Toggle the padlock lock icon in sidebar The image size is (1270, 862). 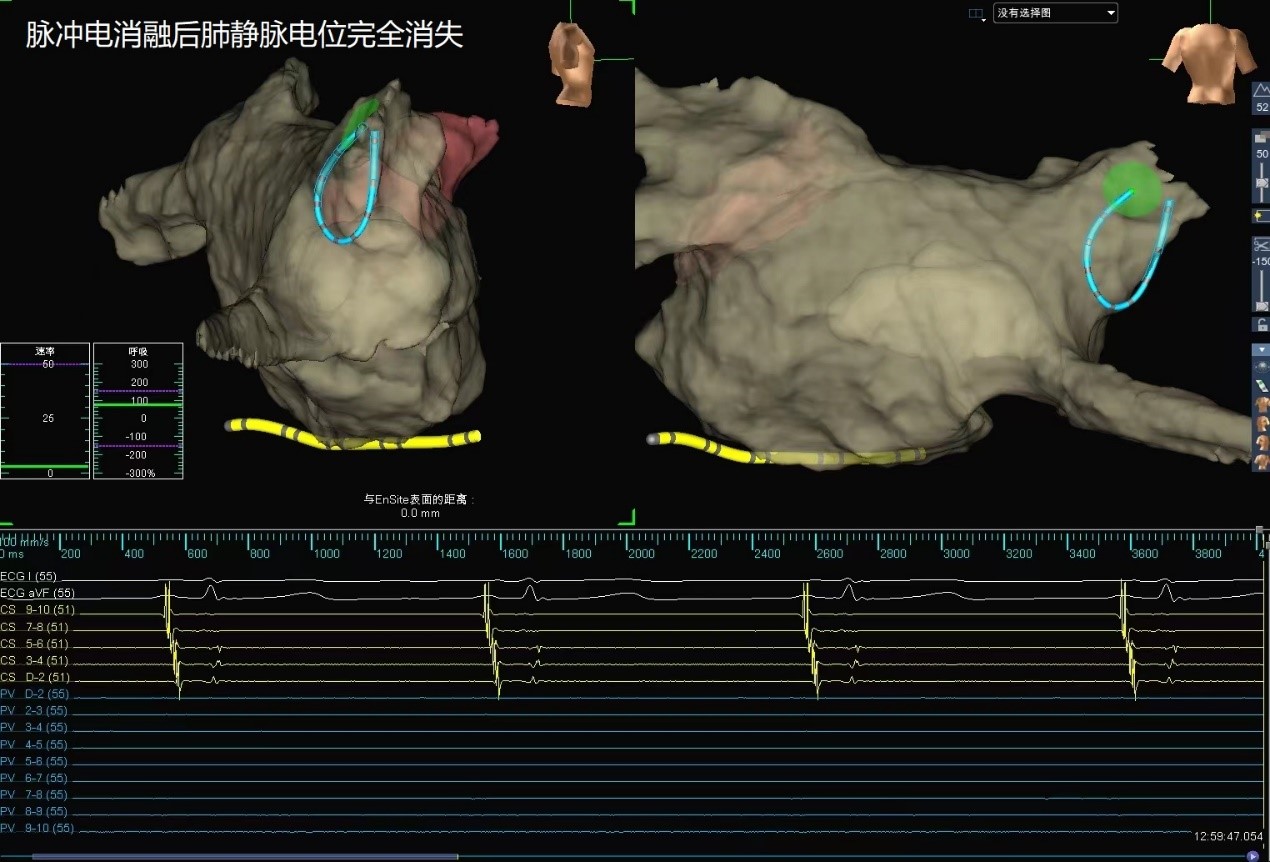click(1261, 324)
